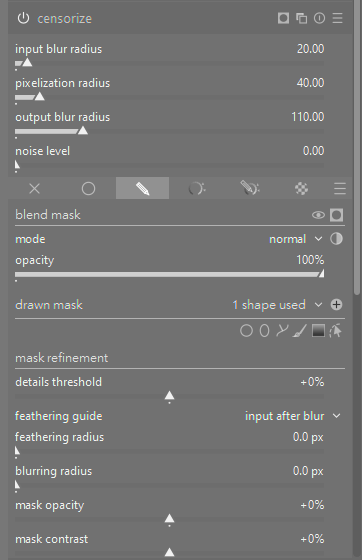Add a gradient mask shape
Screen dimensions: 362x560
[x=318, y=331]
